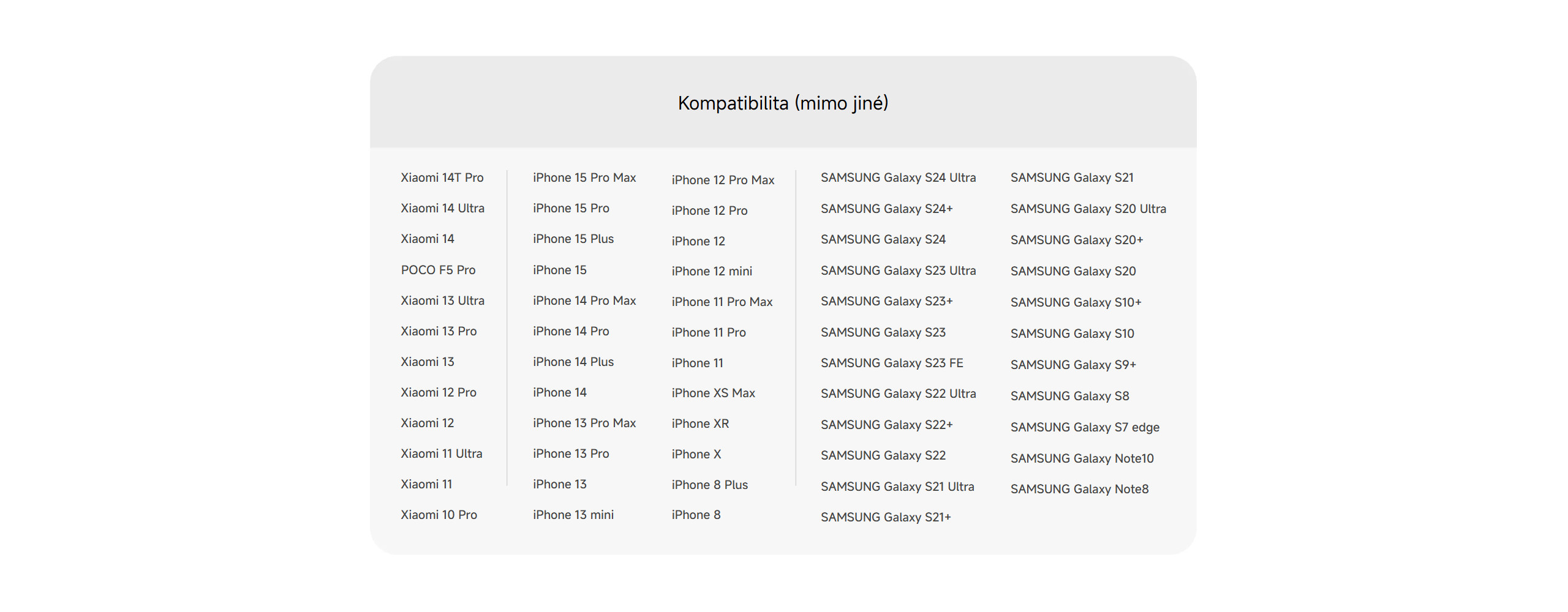Click SAMSUNG Galaxy S21+ list item
This screenshot has height=612, width=1568.
click(x=886, y=517)
